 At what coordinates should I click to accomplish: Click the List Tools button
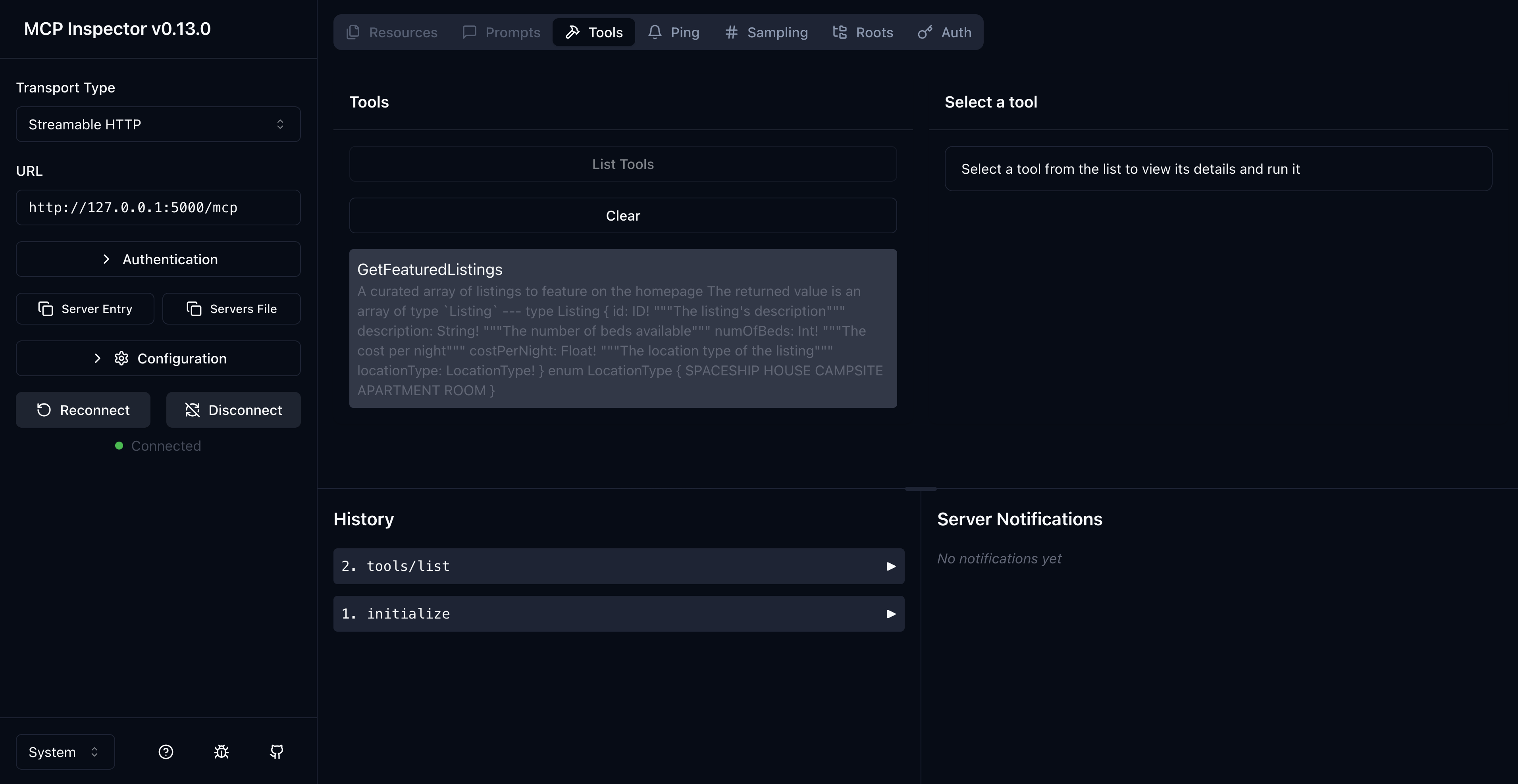click(623, 164)
